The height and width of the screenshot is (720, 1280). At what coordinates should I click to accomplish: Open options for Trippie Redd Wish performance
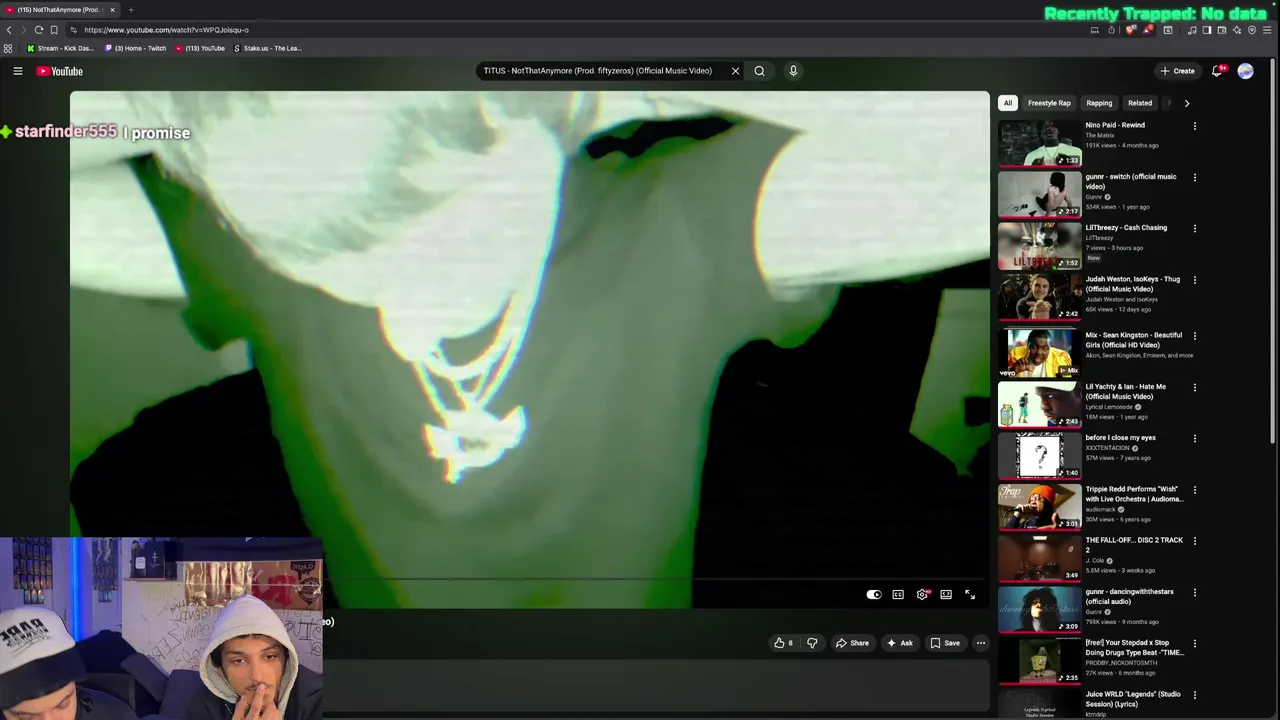pyautogui.click(x=1194, y=490)
